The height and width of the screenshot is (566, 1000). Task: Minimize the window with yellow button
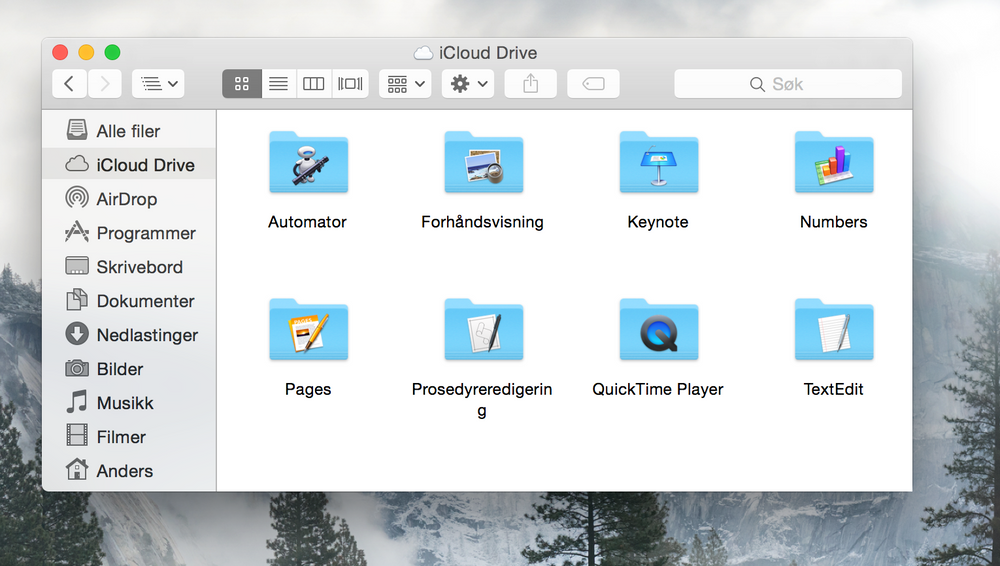point(86,52)
